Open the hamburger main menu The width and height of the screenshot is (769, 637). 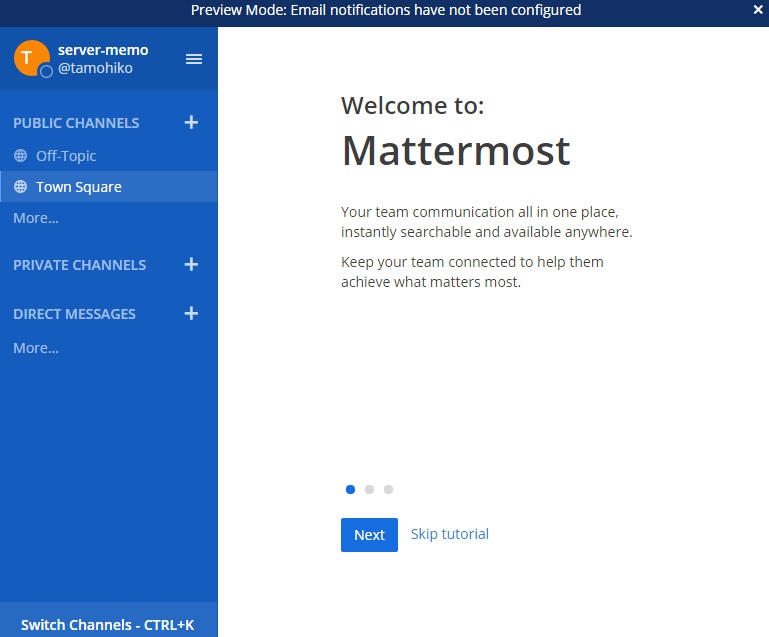(x=194, y=59)
